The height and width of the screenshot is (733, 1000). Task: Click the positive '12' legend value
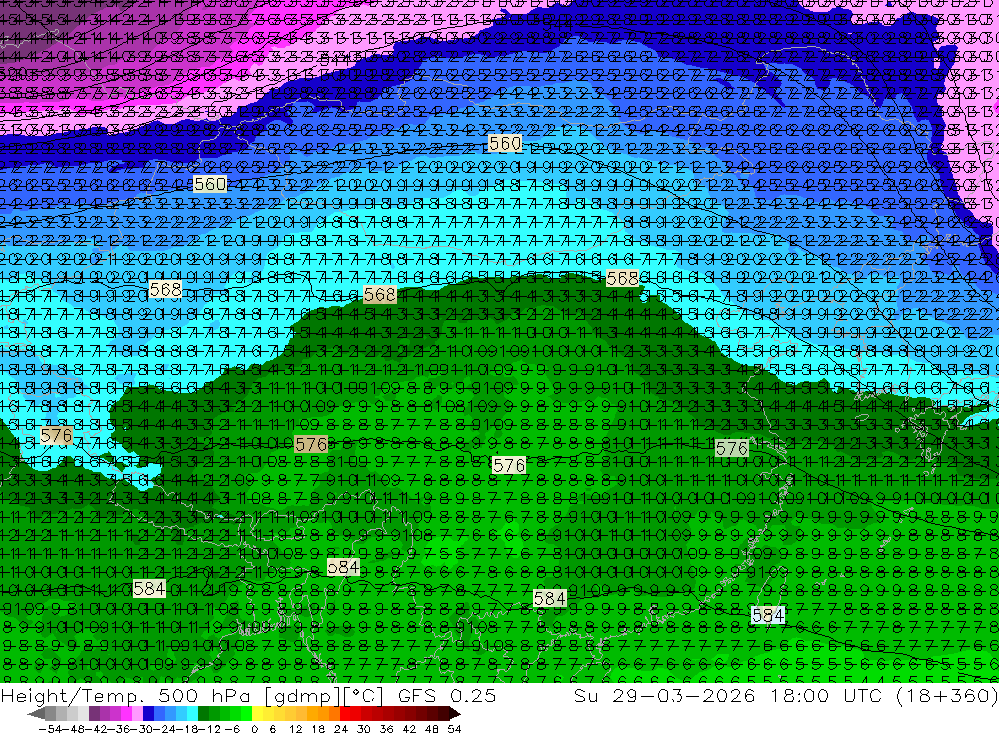pos(296,729)
